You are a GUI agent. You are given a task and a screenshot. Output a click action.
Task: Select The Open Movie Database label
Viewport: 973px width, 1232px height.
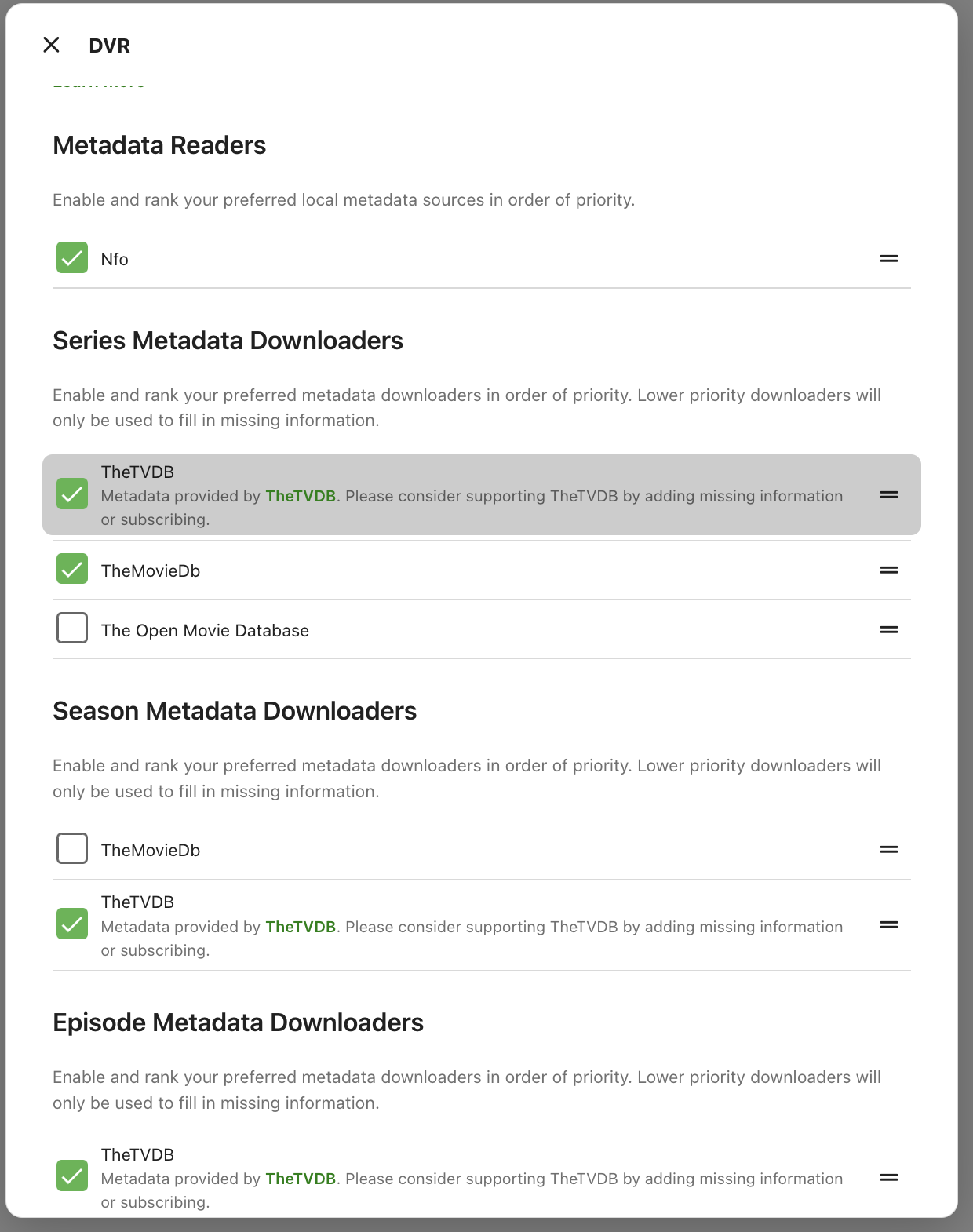(x=205, y=631)
